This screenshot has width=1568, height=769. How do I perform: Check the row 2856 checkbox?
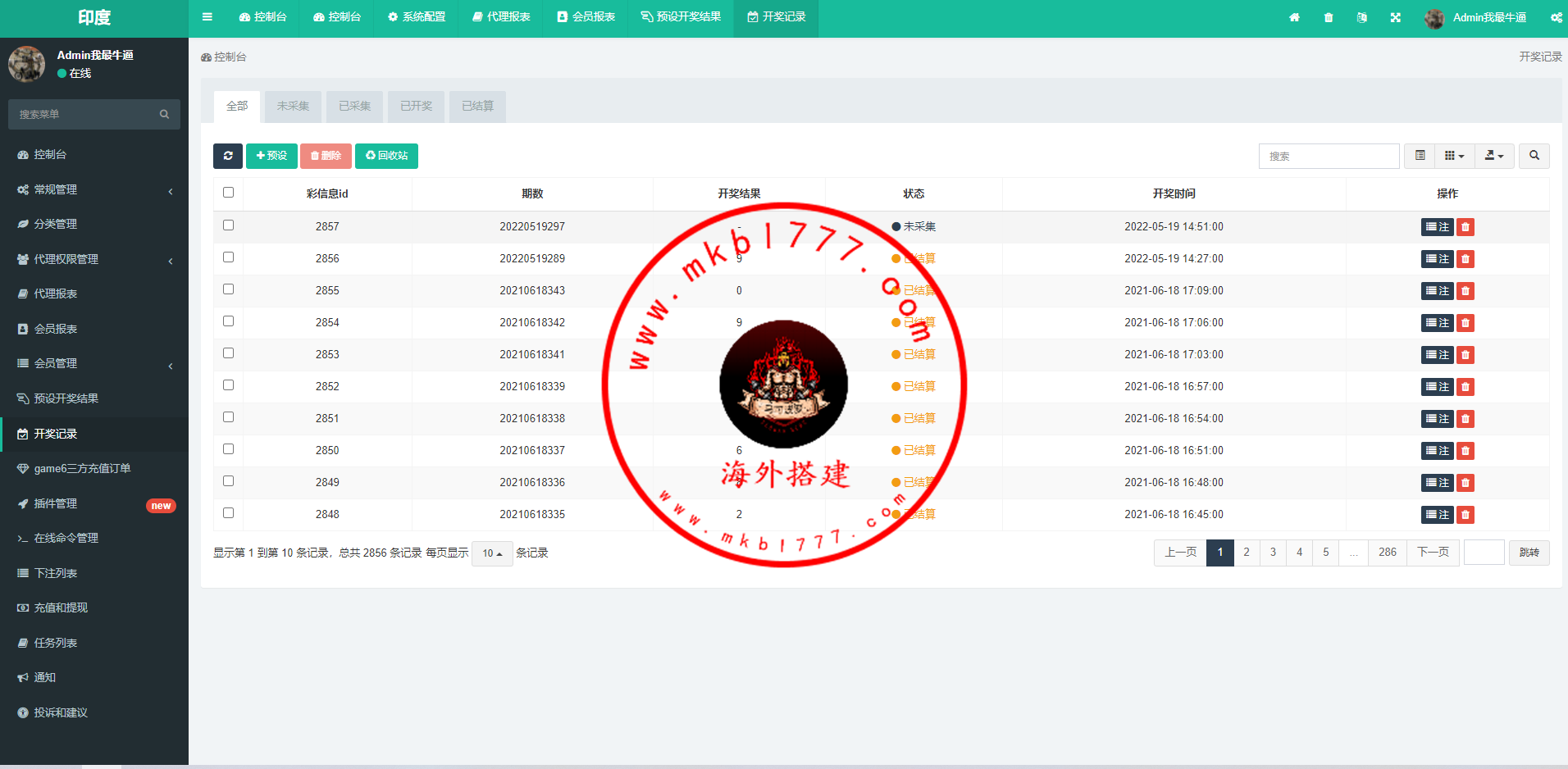(228, 257)
